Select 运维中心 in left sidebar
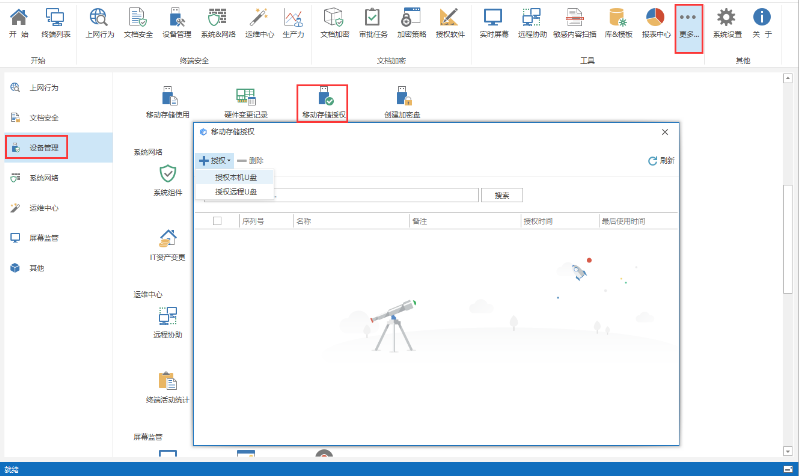 click(59, 208)
